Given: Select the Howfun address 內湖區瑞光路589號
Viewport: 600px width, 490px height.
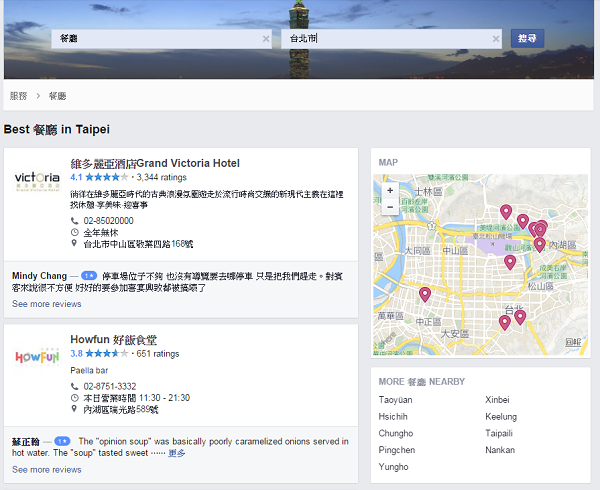Looking at the screenshot, I should pyautogui.click(x=121, y=410).
